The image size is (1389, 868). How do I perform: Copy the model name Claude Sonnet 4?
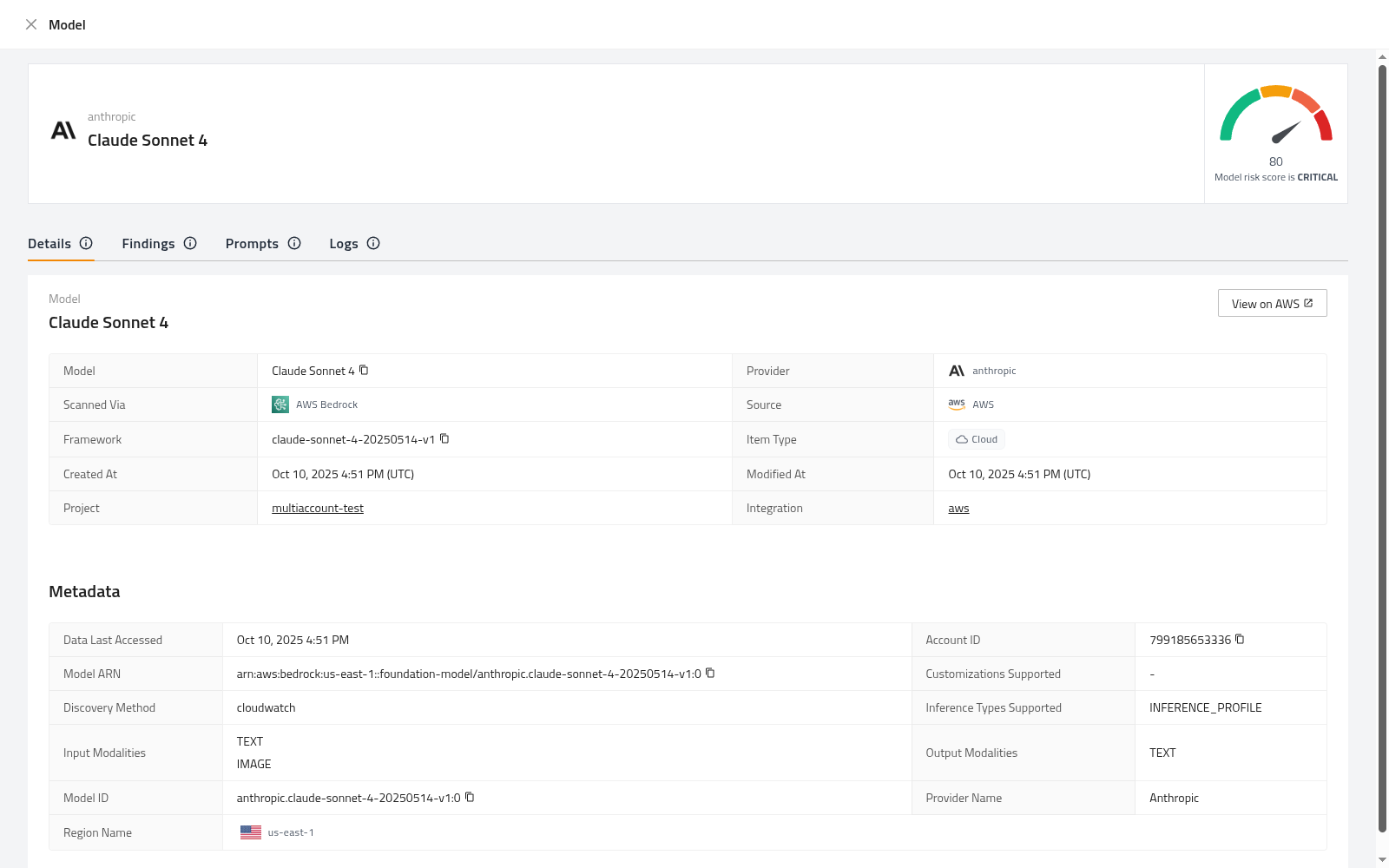point(364,370)
